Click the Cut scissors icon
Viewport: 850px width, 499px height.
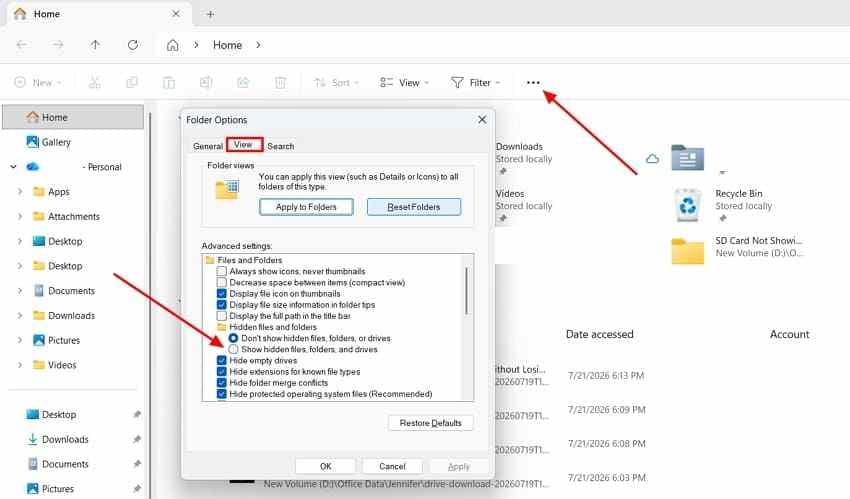coord(94,82)
